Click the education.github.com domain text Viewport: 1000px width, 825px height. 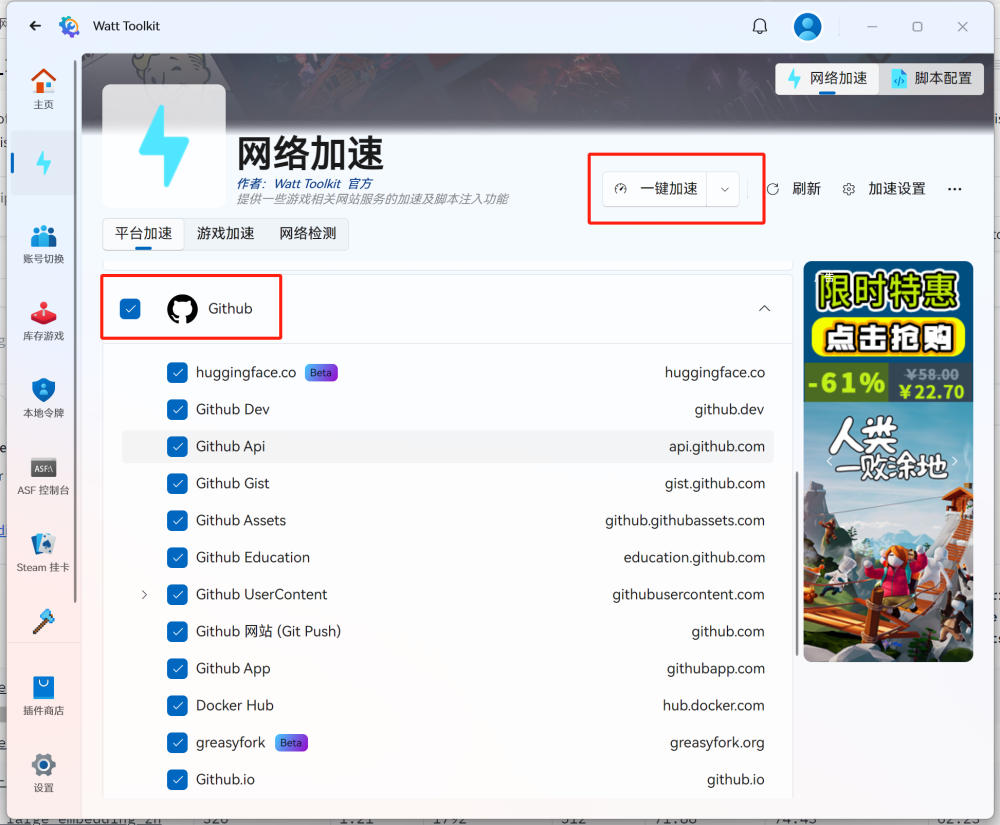pyautogui.click(x=694, y=557)
